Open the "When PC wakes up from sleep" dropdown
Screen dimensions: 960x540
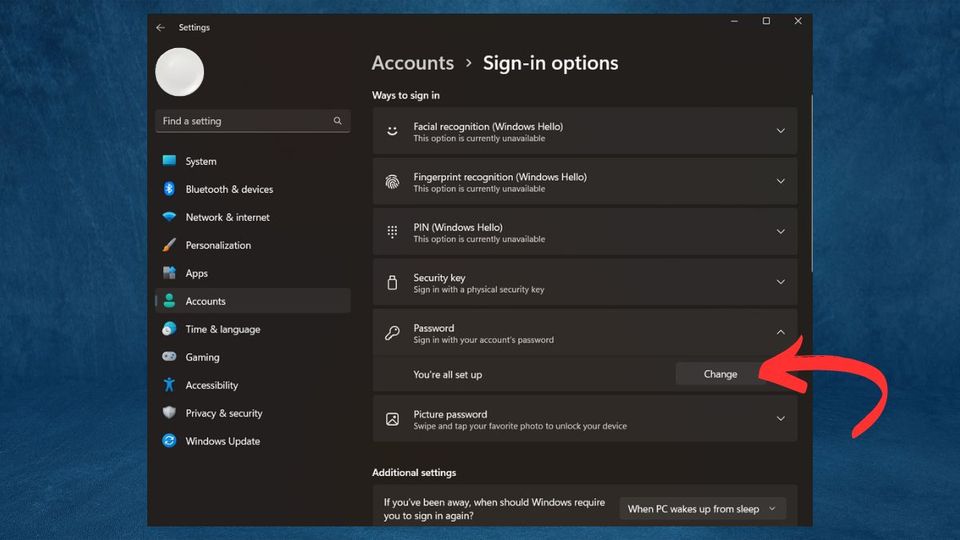[x=702, y=509]
